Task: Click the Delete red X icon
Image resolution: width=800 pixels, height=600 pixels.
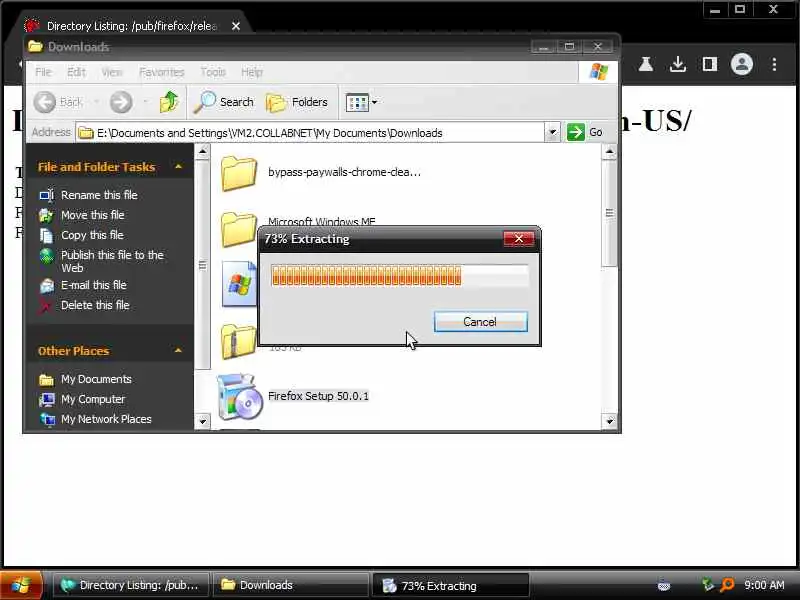Action: tap(46, 306)
